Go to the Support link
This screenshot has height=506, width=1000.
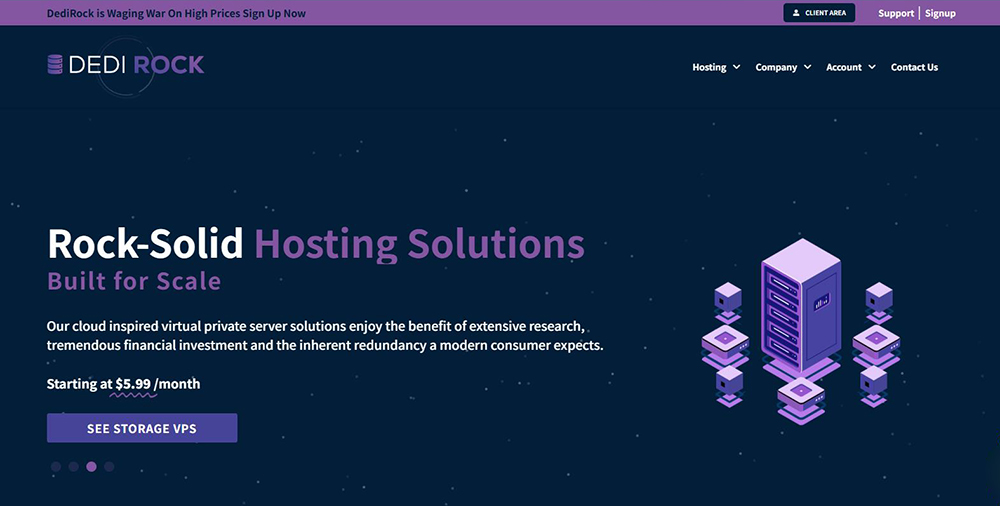pyautogui.click(x=896, y=13)
